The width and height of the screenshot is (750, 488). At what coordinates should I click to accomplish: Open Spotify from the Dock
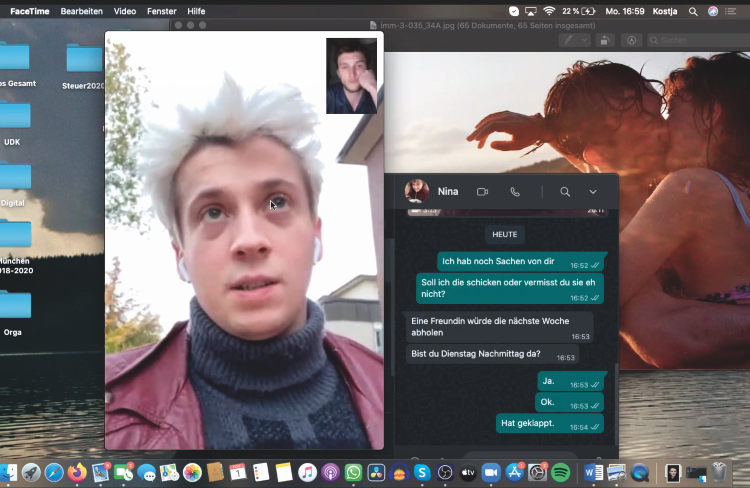[560, 473]
